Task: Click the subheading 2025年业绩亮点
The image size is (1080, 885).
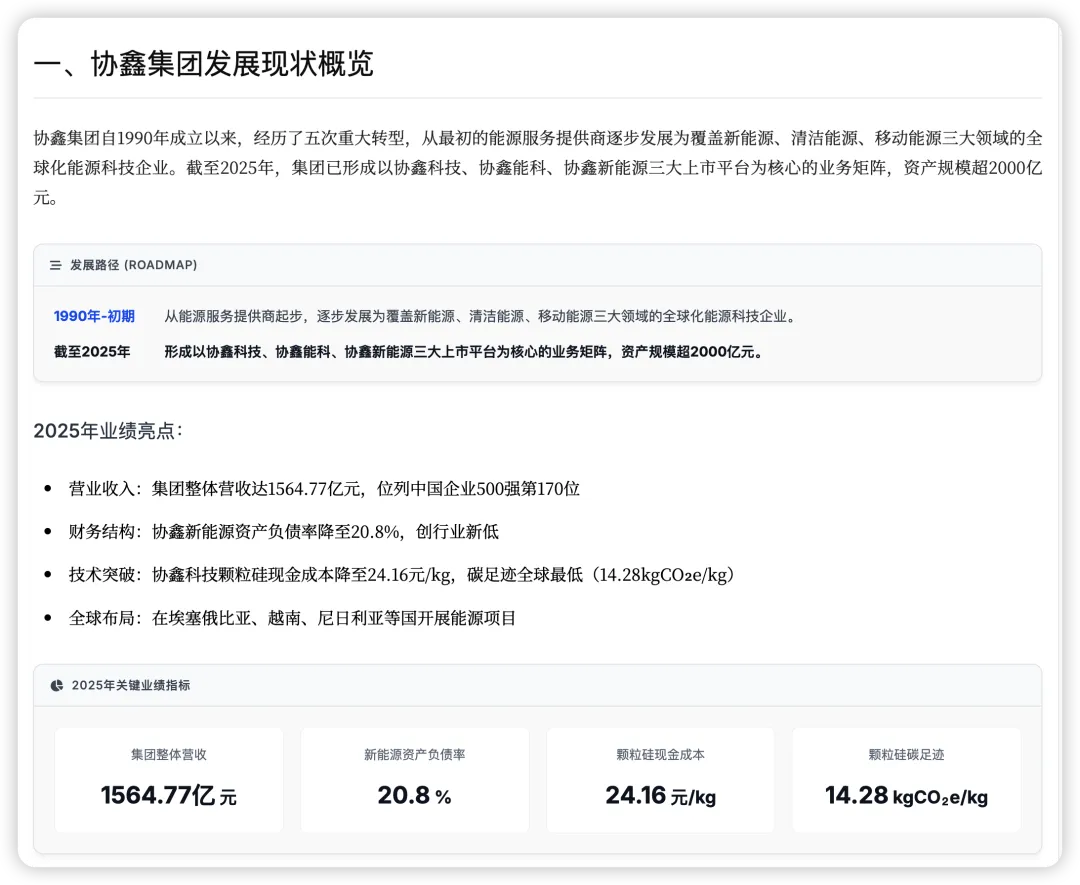Action: [108, 431]
